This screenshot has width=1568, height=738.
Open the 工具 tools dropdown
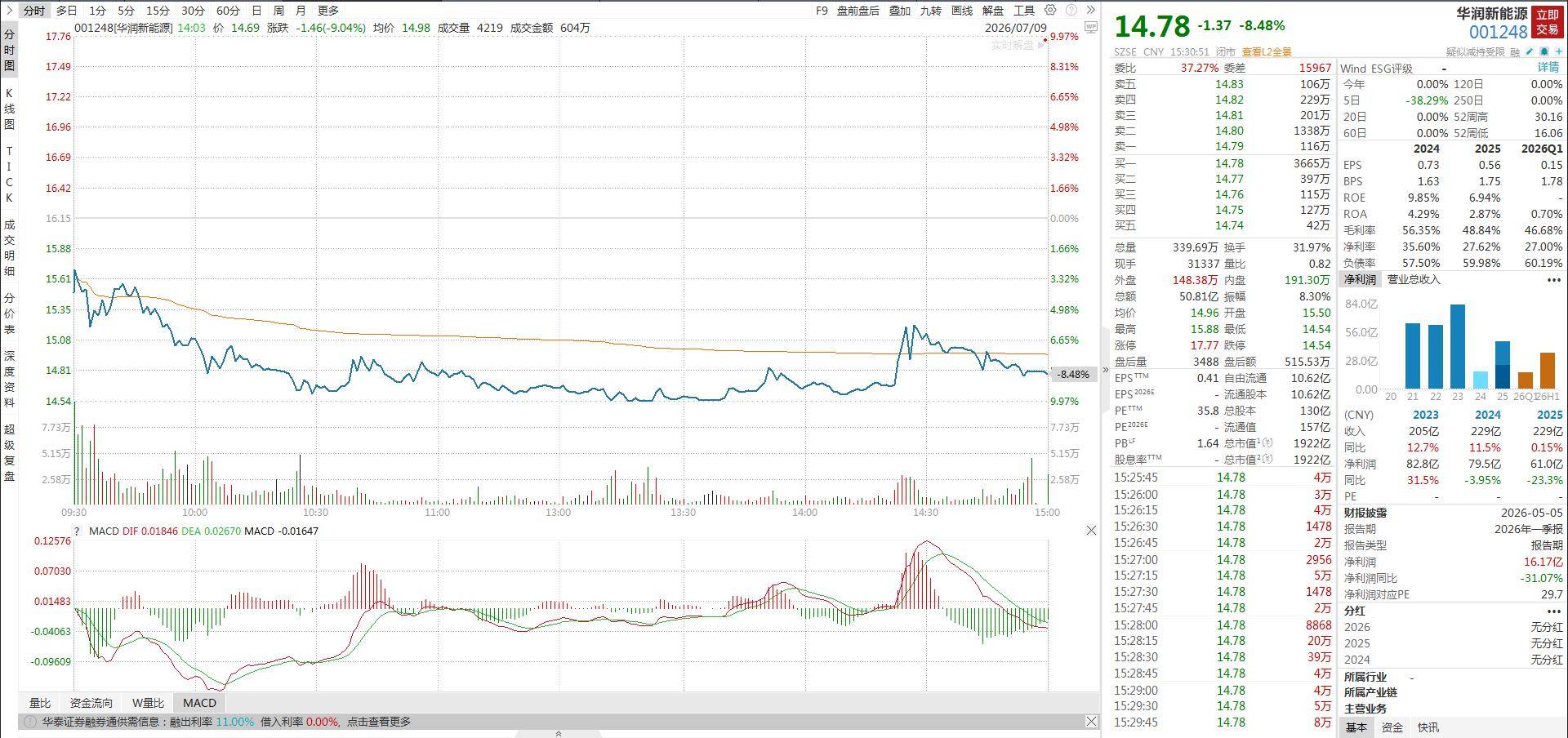(x=1024, y=11)
